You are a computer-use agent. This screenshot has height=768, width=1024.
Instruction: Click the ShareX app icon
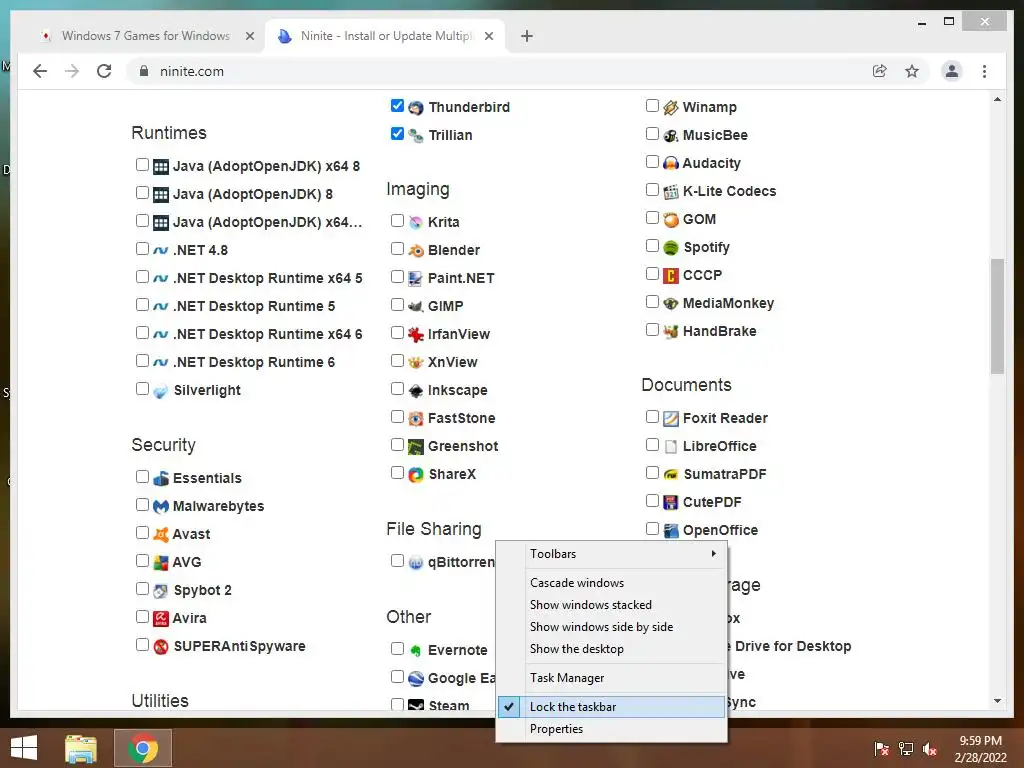(416, 475)
